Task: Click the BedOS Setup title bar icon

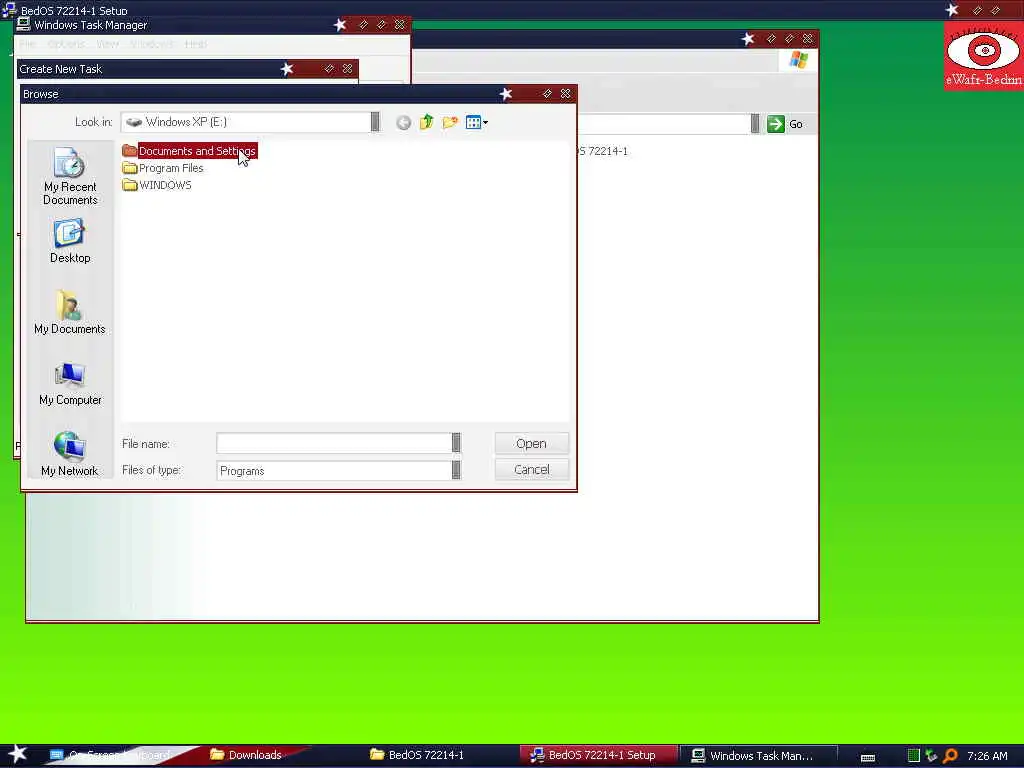Action: (9, 9)
